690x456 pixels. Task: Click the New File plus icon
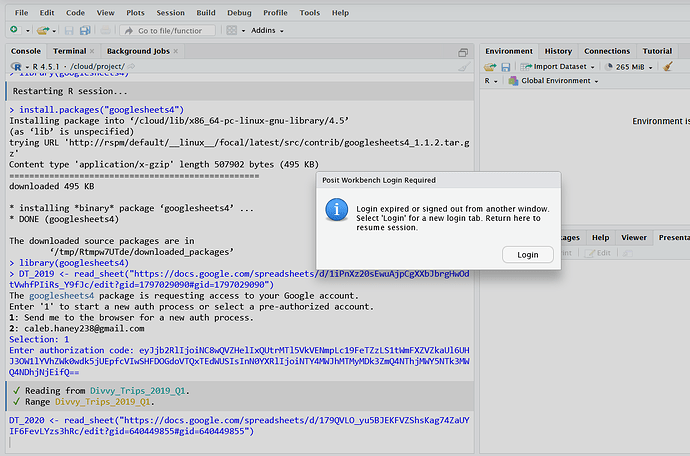point(14,31)
